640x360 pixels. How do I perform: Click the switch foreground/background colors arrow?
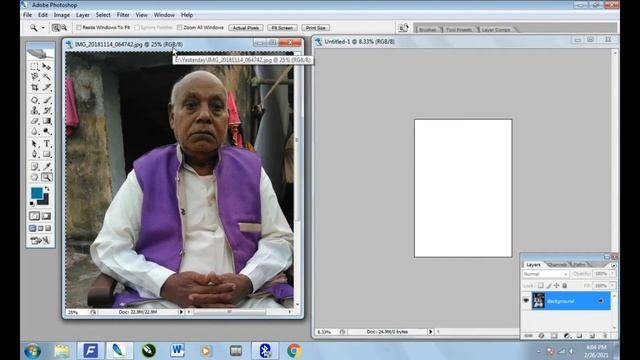pyautogui.click(x=47, y=189)
